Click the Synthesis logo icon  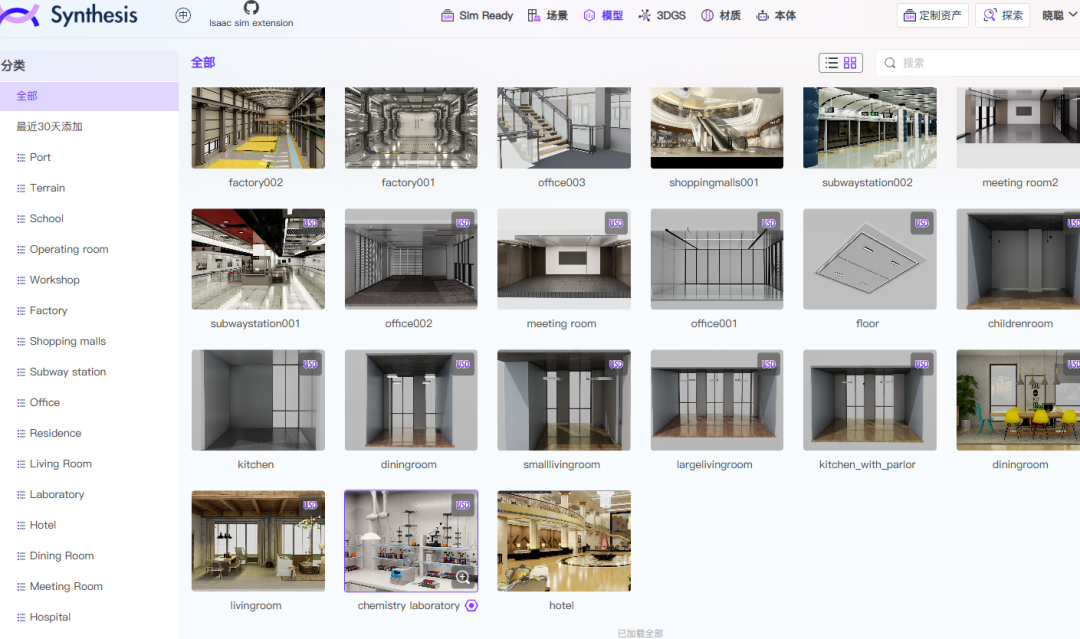point(19,14)
